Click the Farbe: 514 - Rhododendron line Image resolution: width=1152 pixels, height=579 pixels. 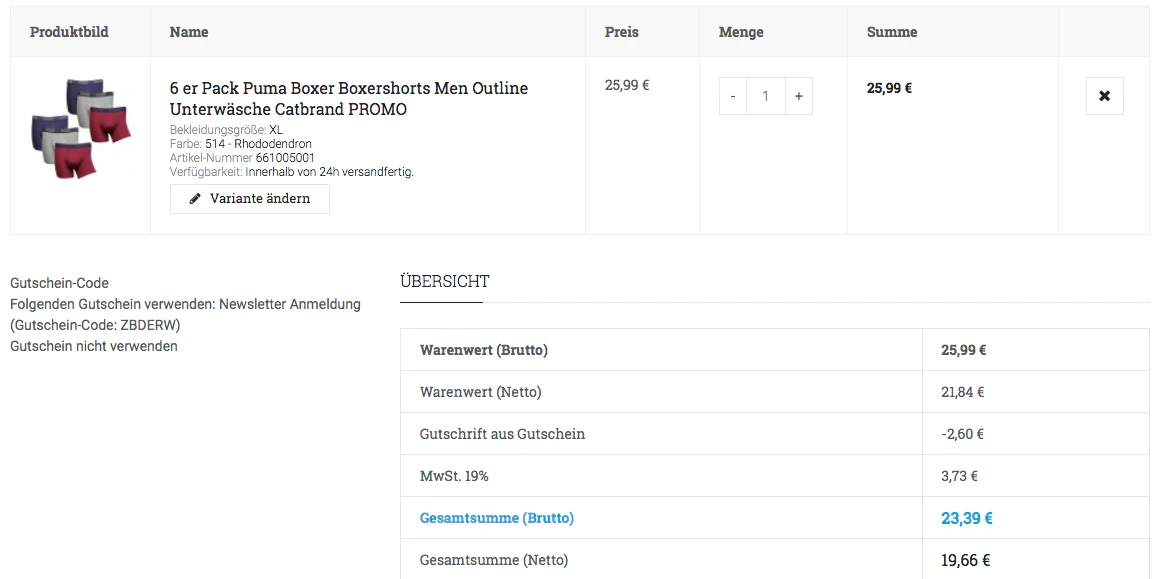241,144
